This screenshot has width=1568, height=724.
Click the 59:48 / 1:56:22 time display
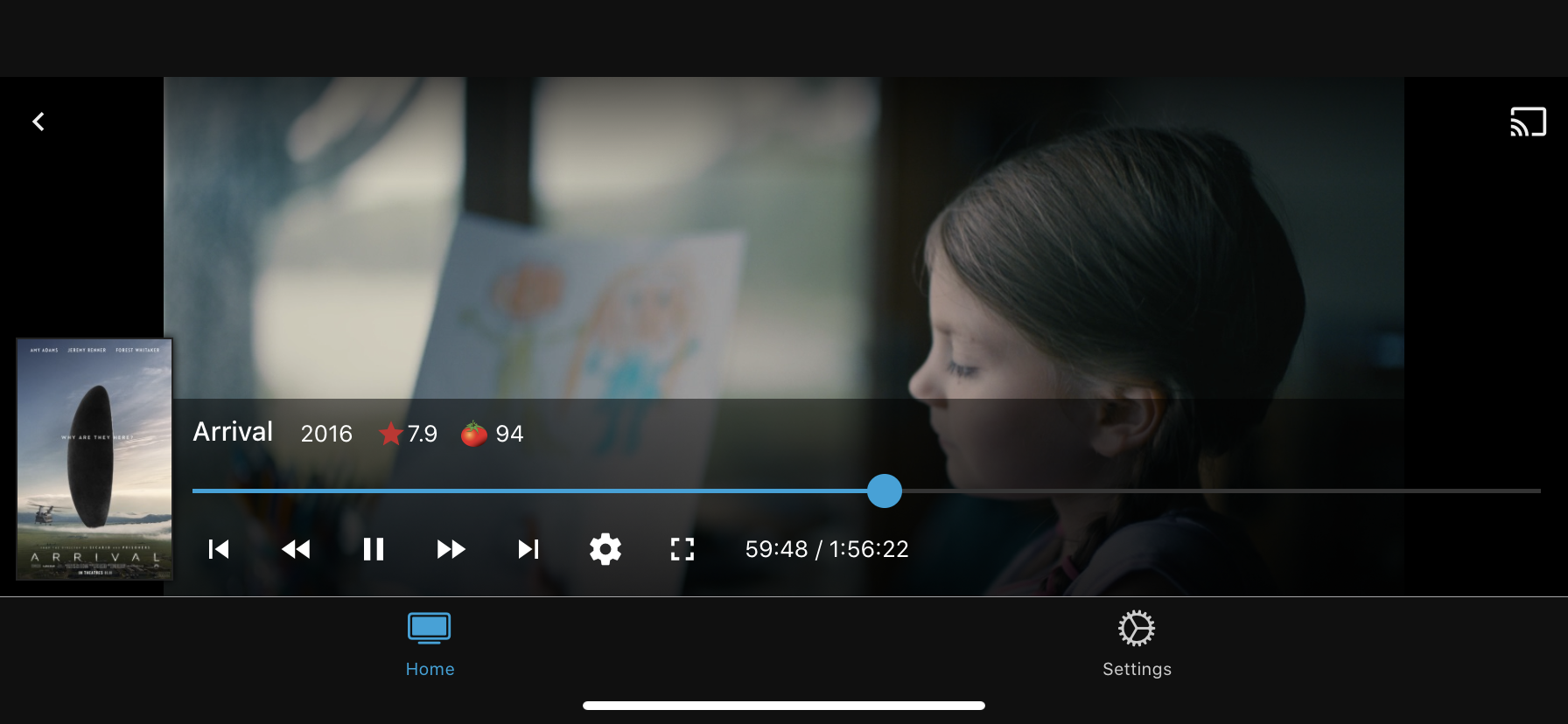point(827,549)
